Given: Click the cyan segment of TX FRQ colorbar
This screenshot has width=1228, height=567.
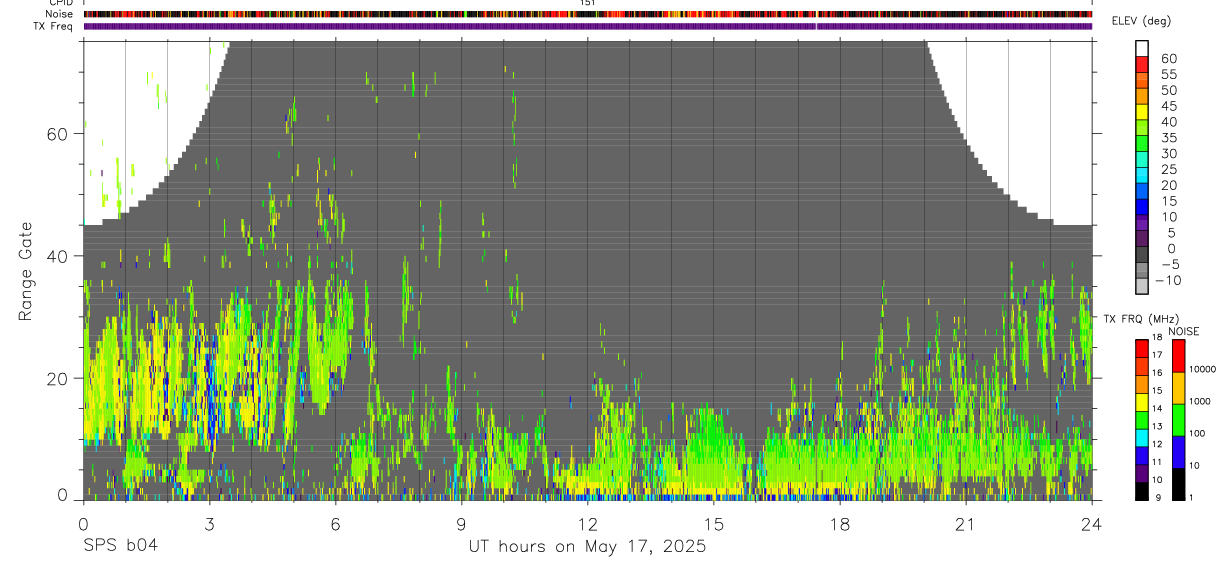Looking at the screenshot, I should point(1142,437).
